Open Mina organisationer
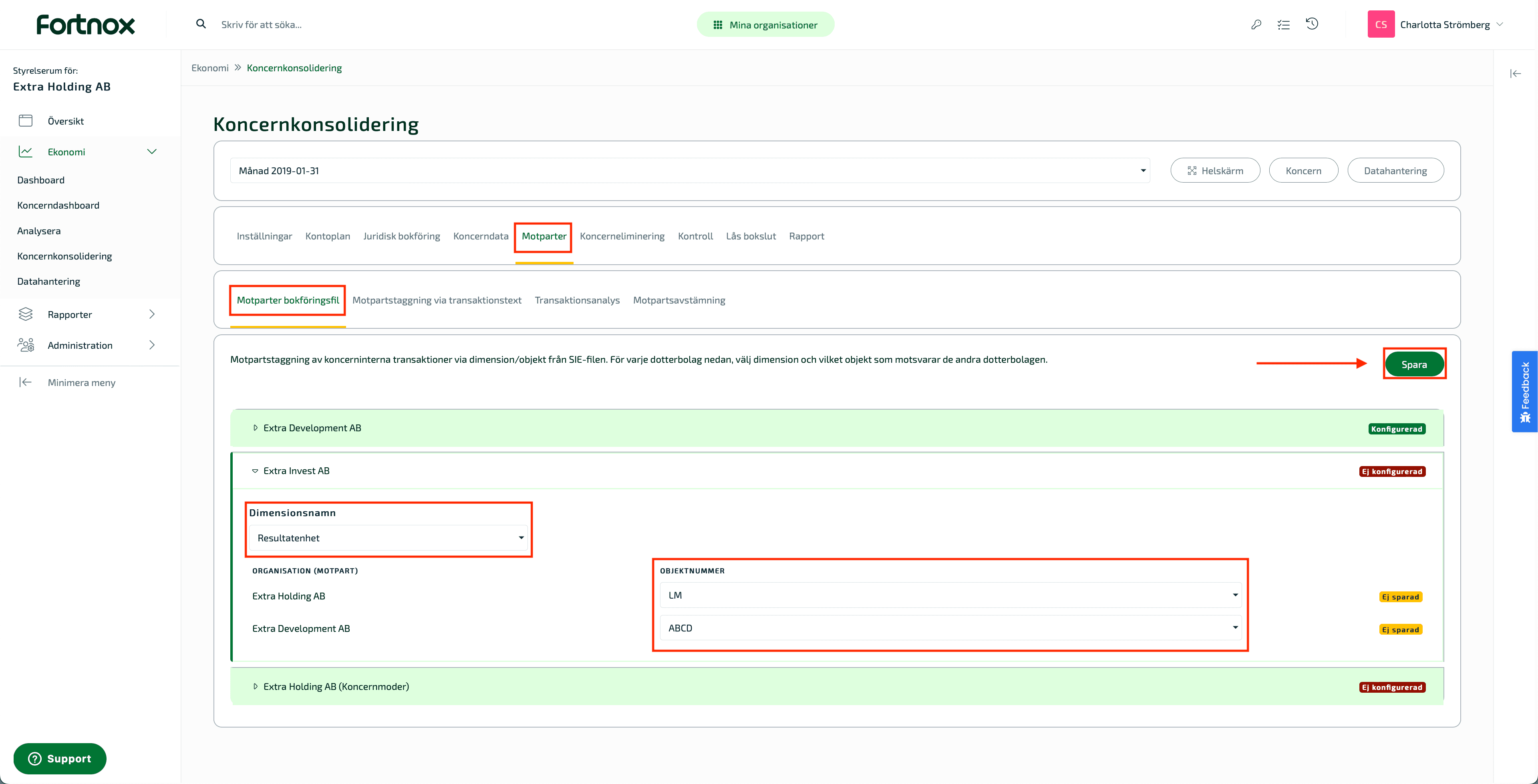 point(765,24)
